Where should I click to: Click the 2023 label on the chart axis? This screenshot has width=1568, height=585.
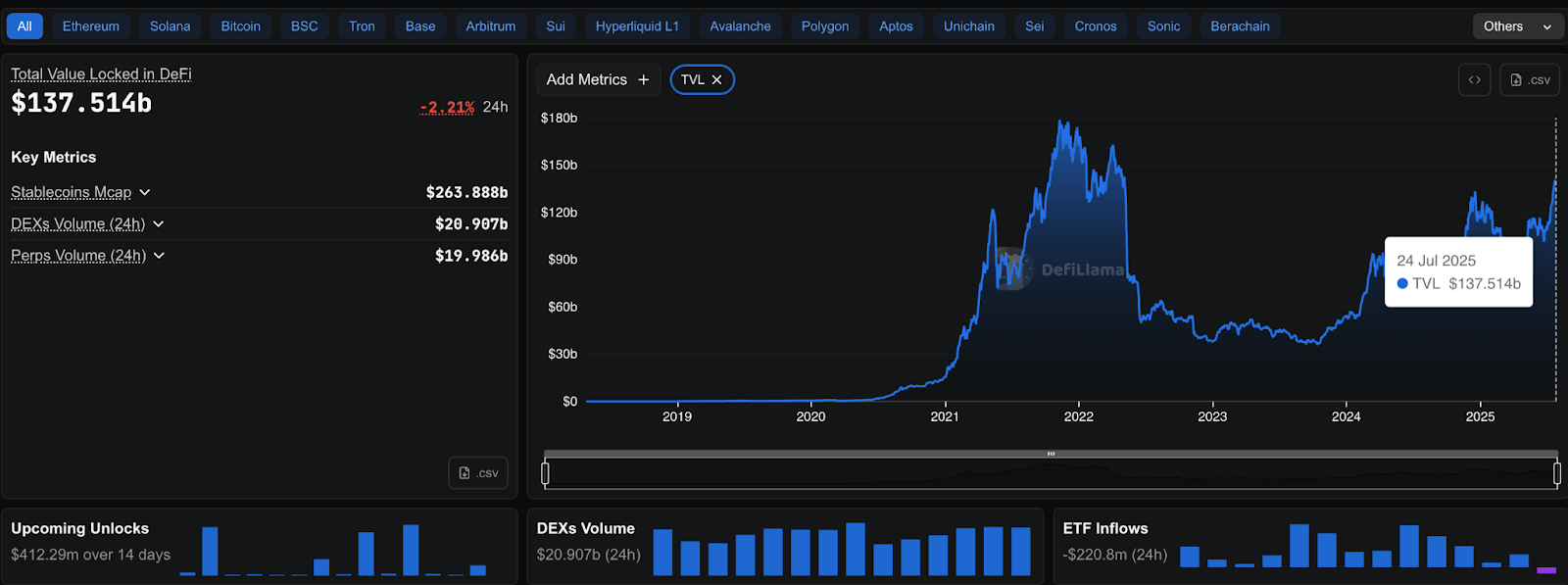coord(1212,416)
